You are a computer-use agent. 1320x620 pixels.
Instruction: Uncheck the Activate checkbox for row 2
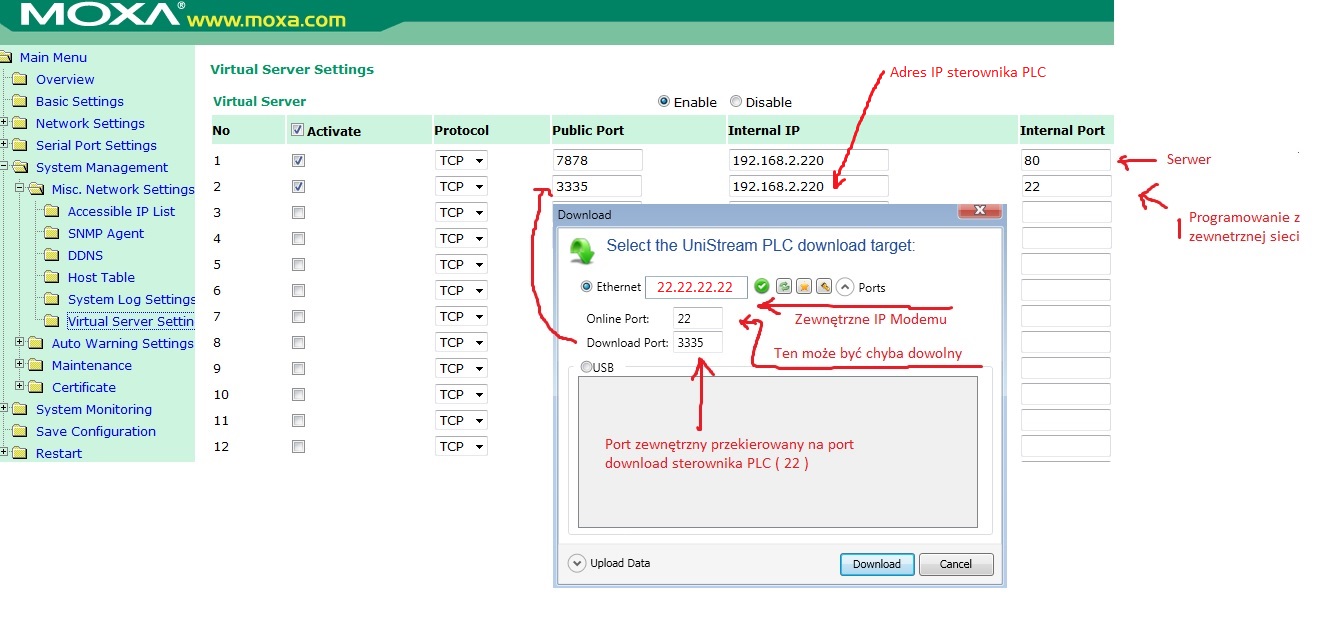coord(298,186)
